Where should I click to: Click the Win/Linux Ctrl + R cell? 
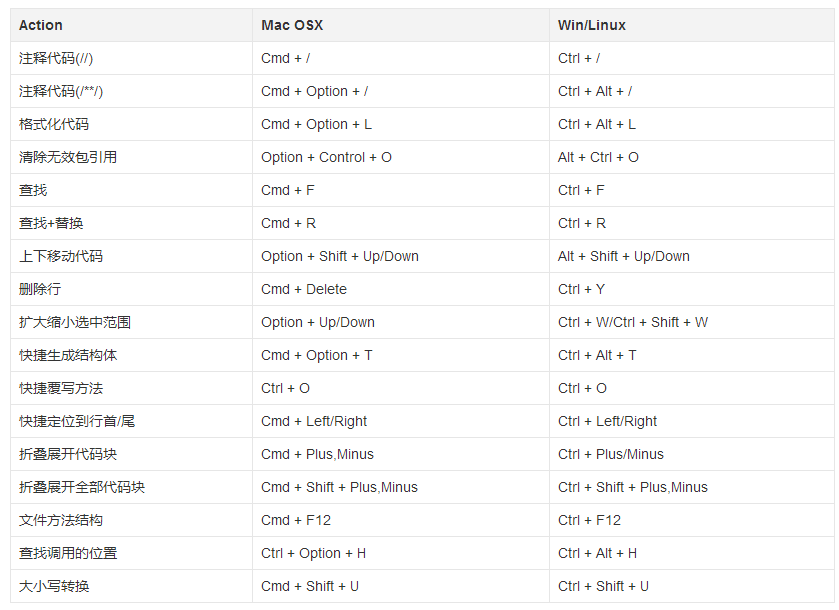click(691, 223)
